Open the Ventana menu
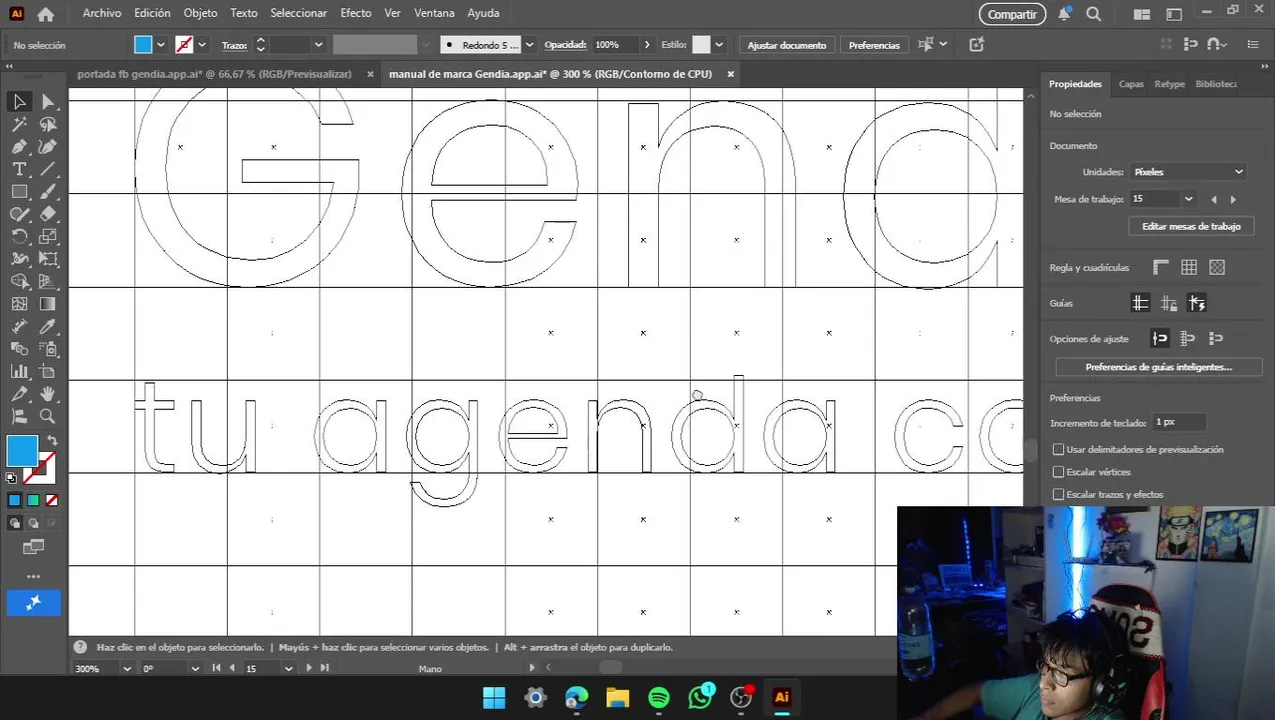This screenshot has width=1275, height=720. point(434,13)
